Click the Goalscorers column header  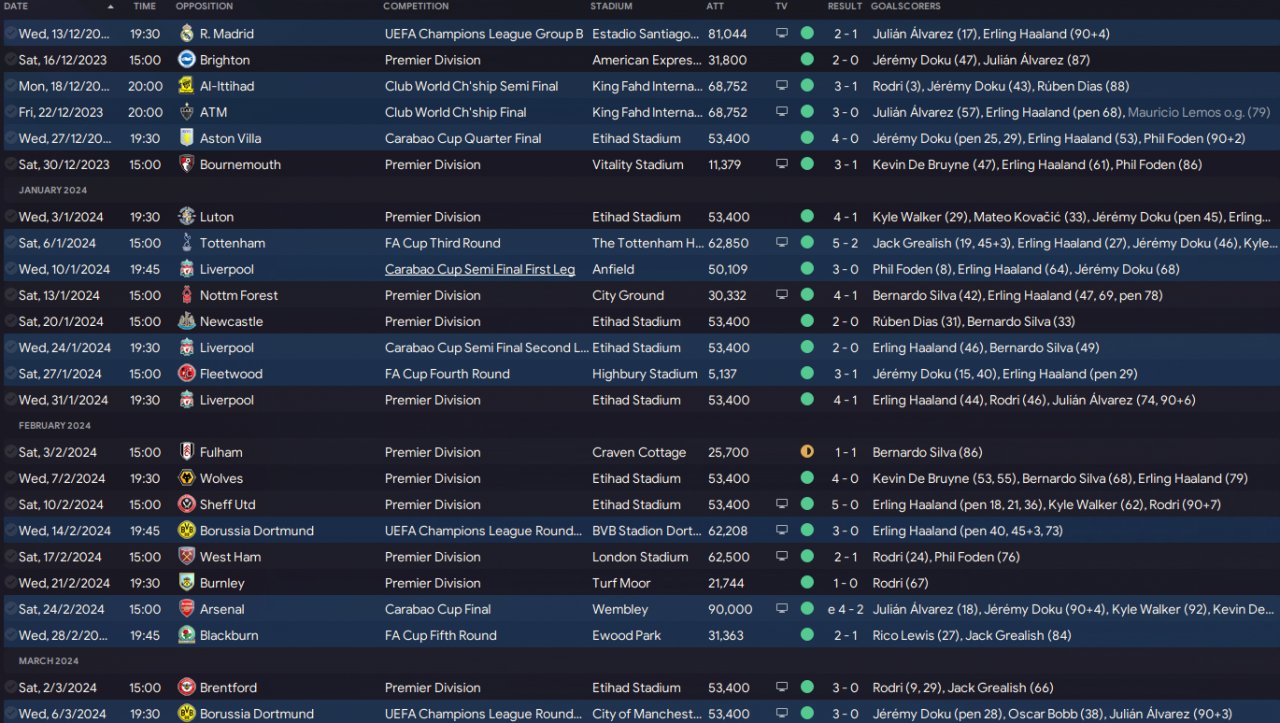click(906, 7)
